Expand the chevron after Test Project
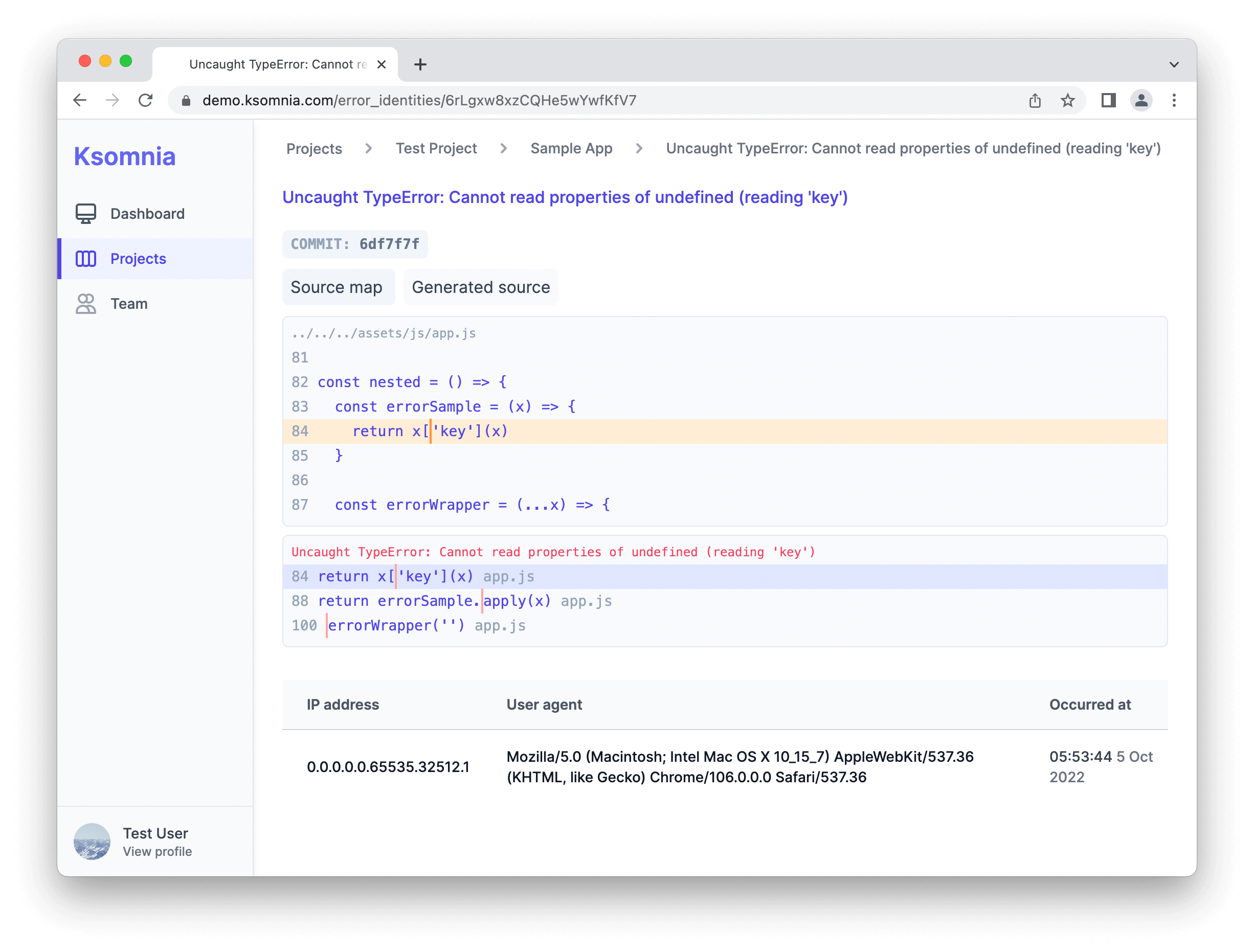Screen dimensions: 1254x952 click(x=503, y=148)
